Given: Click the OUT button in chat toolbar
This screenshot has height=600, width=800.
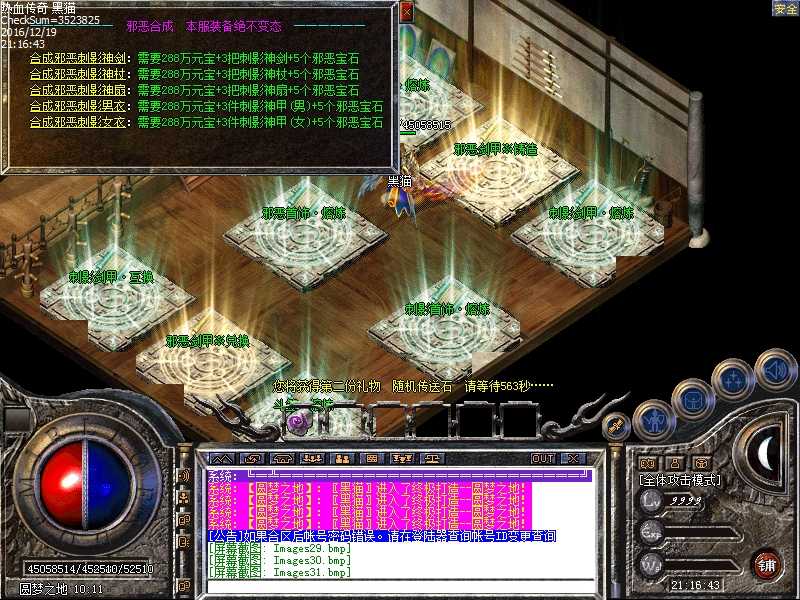Looking at the screenshot, I should 543,458.
